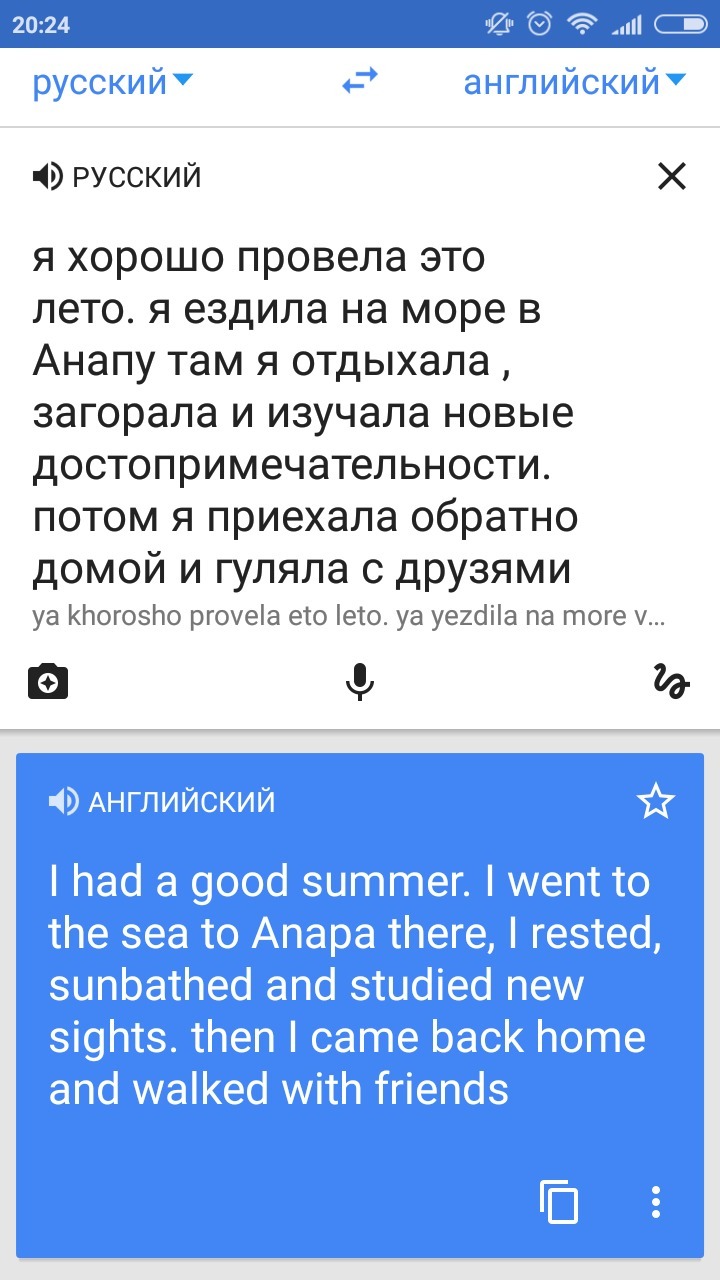This screenshot has height=1280, width=720.
Task: Open the русский source language dropdown
Action: point(111,83)
